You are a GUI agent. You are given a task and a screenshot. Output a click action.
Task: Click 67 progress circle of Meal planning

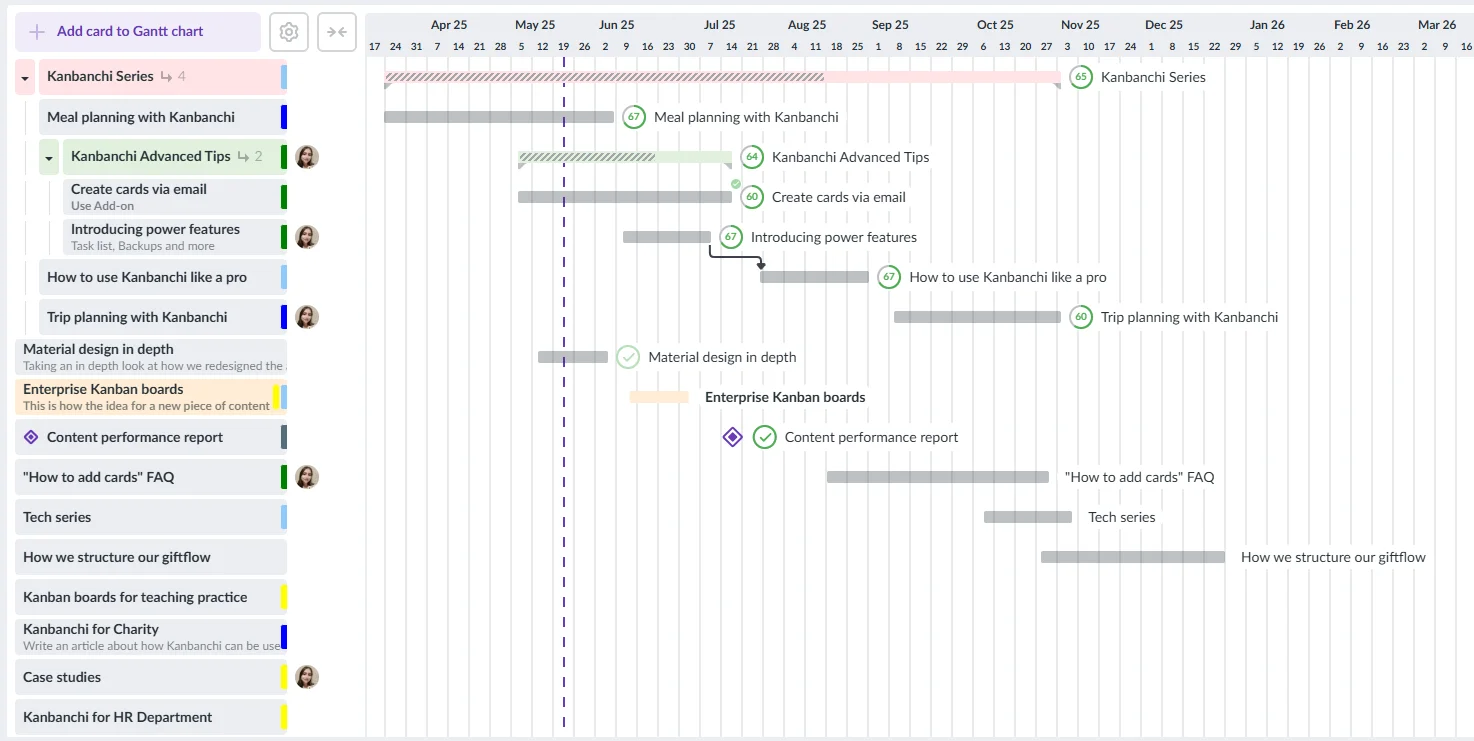click(634, 117)
